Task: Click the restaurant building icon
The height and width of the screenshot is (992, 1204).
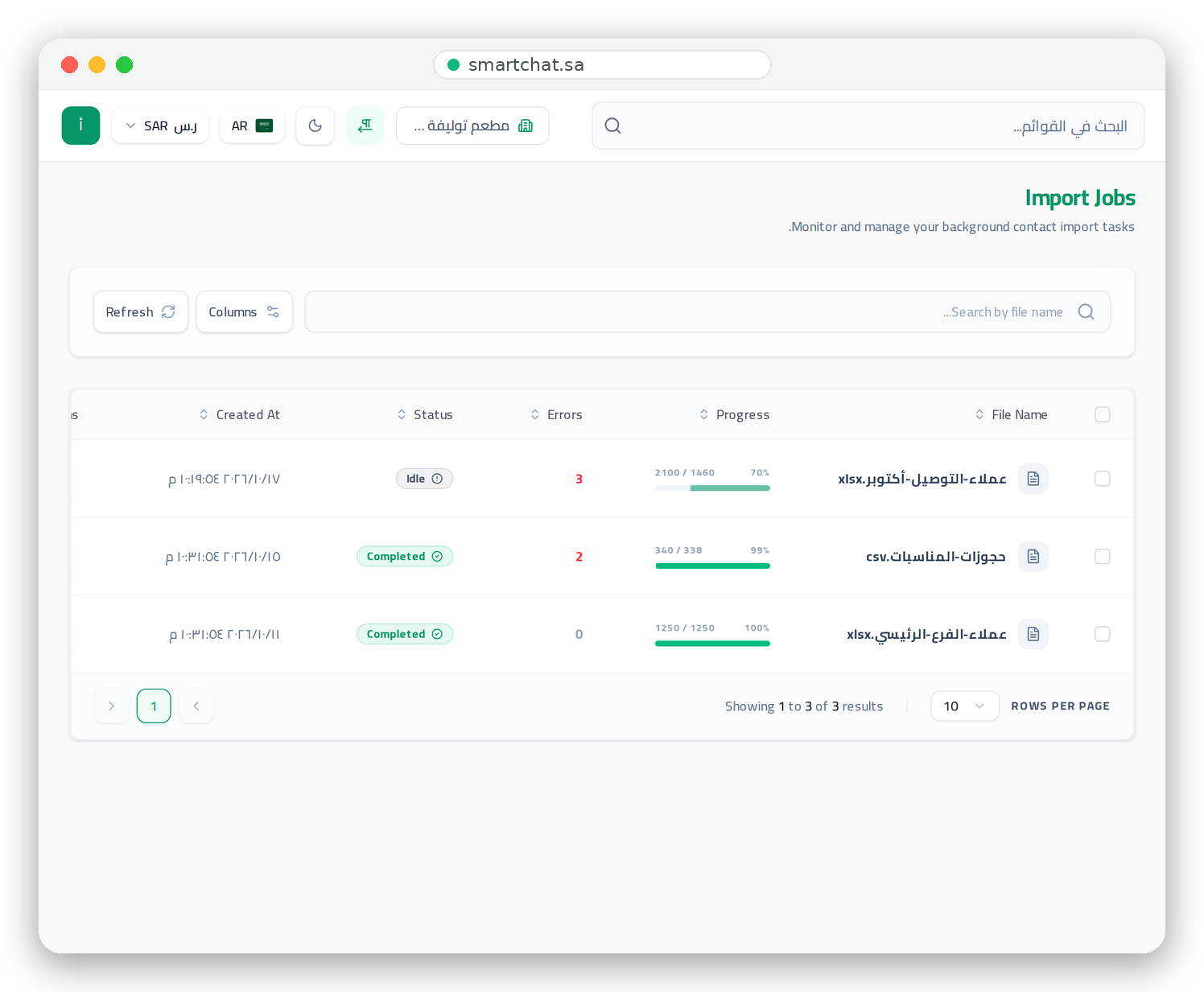Action: tap(526, 126)
